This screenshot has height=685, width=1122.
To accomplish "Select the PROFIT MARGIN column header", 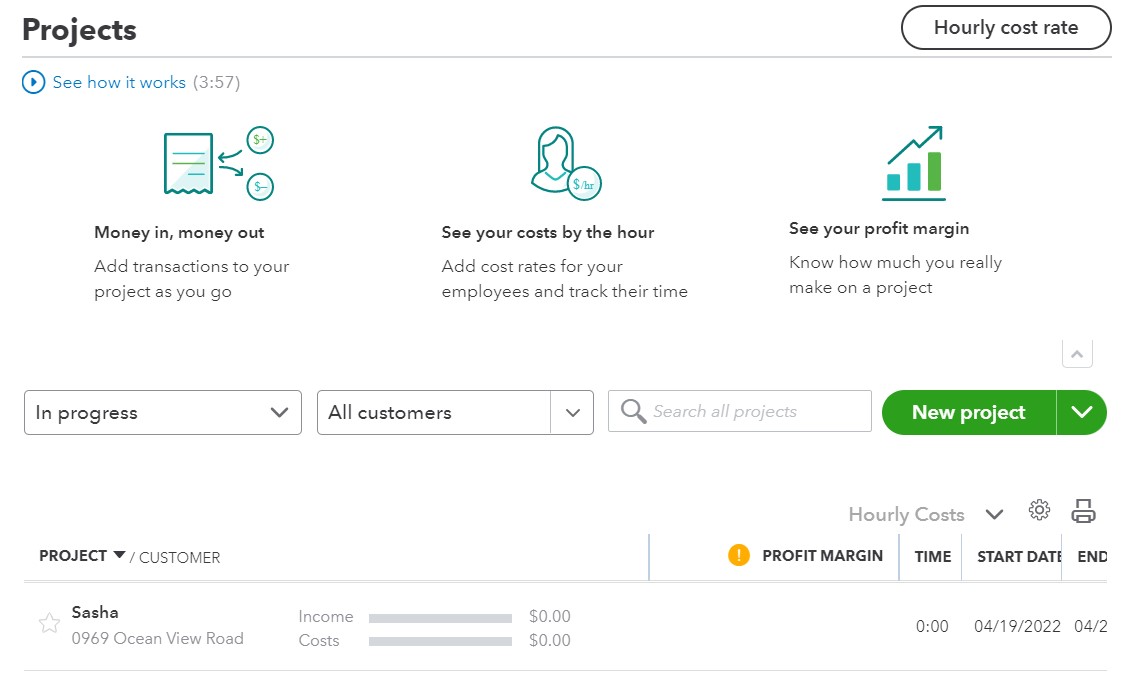I will point(823,555).
